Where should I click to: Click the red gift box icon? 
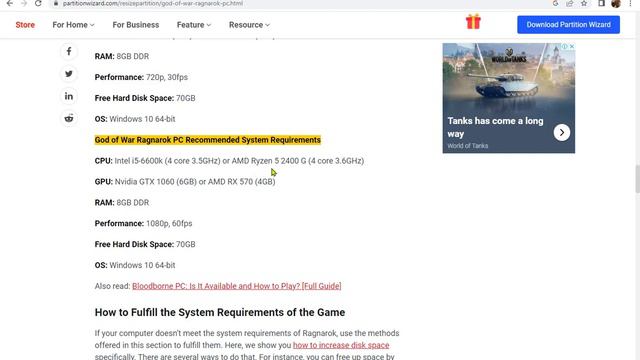click(473, 22)
